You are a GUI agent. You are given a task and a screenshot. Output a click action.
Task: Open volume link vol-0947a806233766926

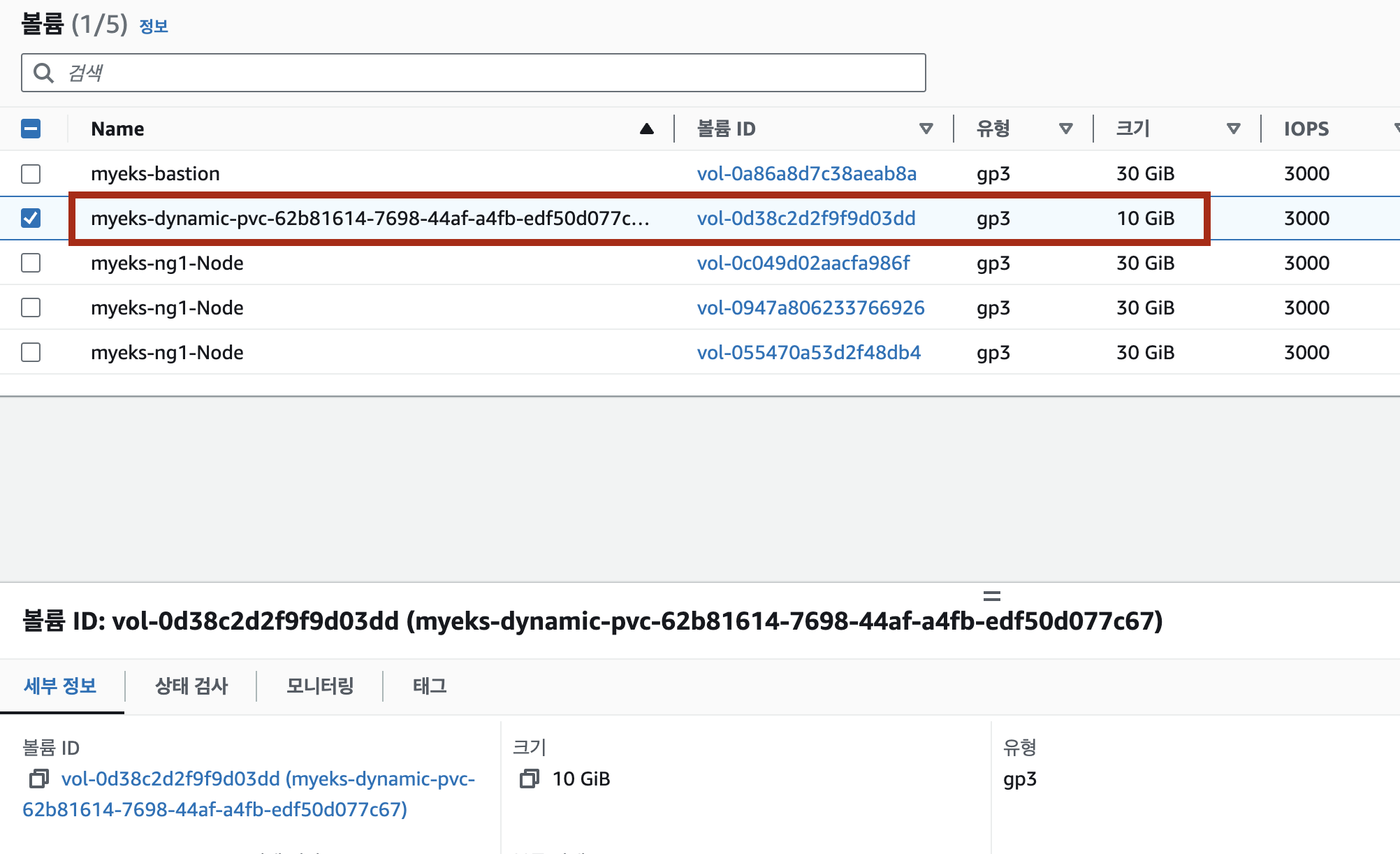coord(810,307)
